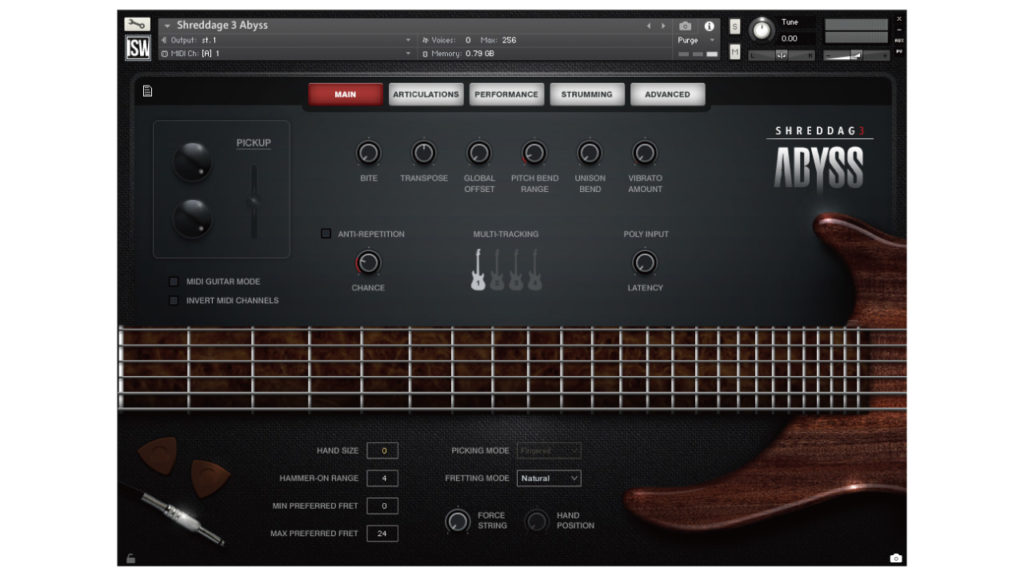Enable the Anti-Repetition checkbox
The height and width of the screenshot is (576, 1024).
(x=326, y=233)
